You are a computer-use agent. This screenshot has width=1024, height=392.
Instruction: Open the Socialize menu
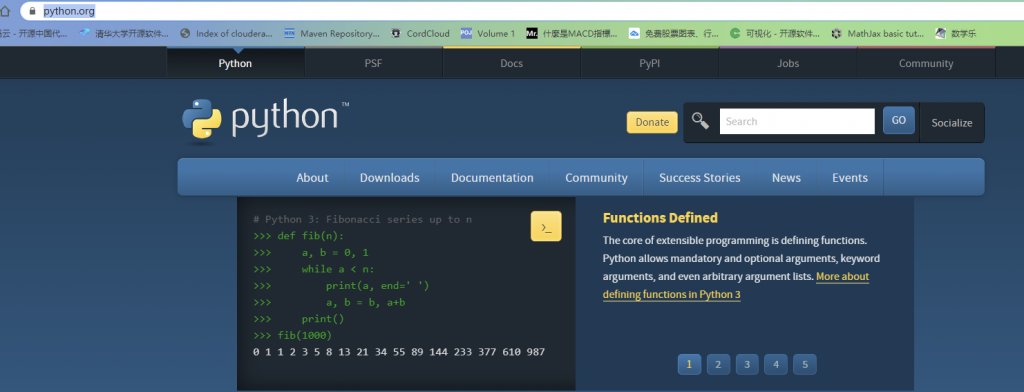click(x=952, y=123)
